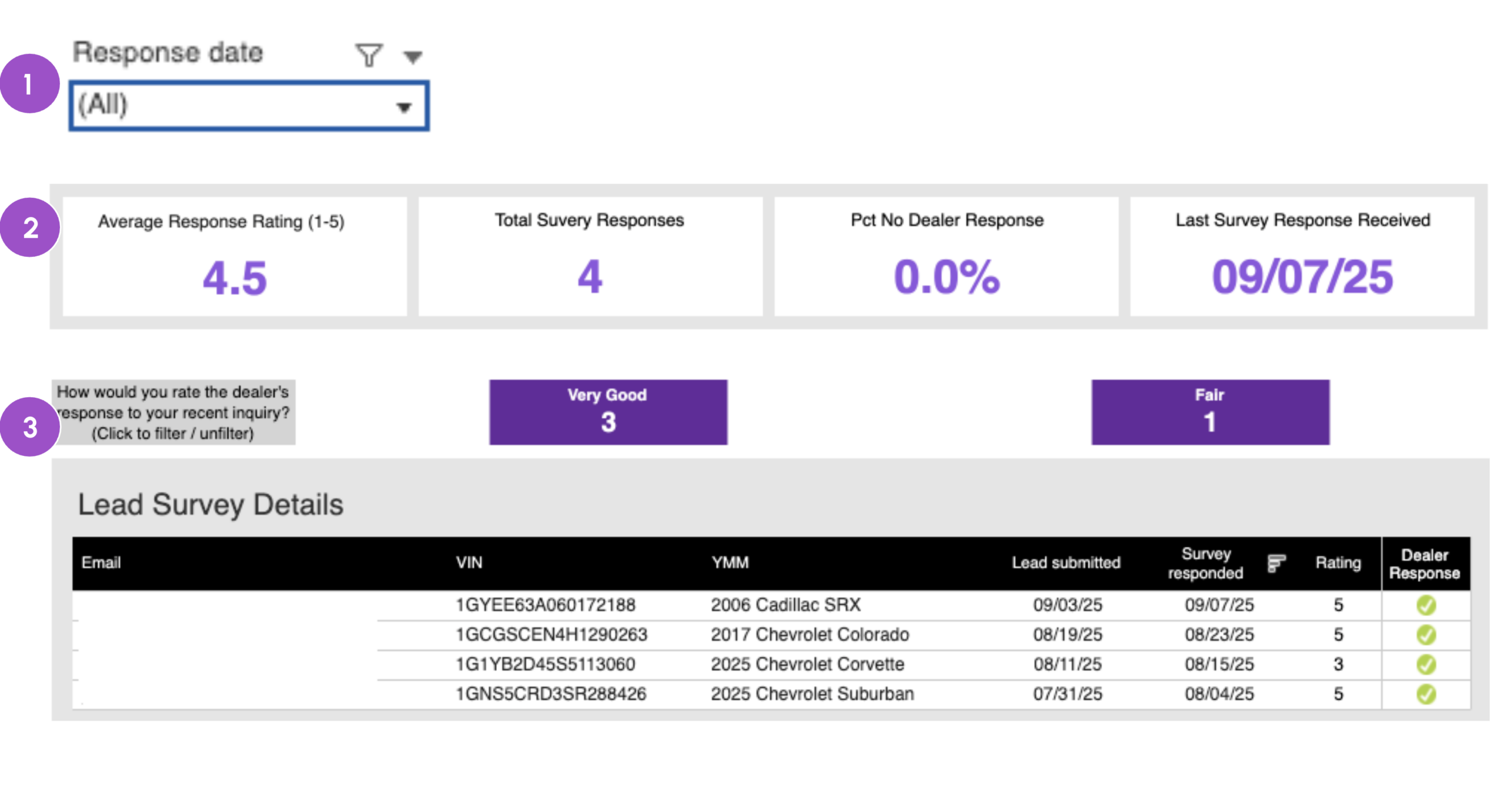Click the rating 3 in Corvette row
Viewport: 1502px width, 812px height.
click(x=1338, y=665)
